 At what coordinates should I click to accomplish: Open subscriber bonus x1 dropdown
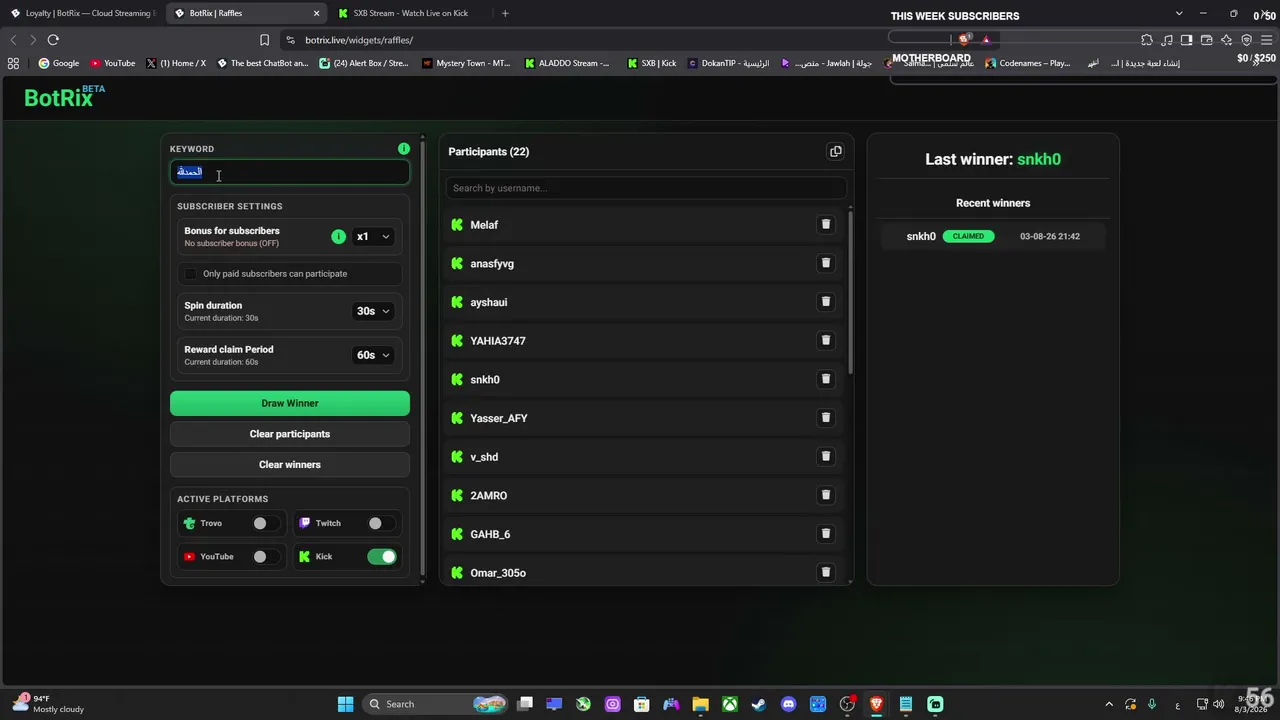point(373,237)
